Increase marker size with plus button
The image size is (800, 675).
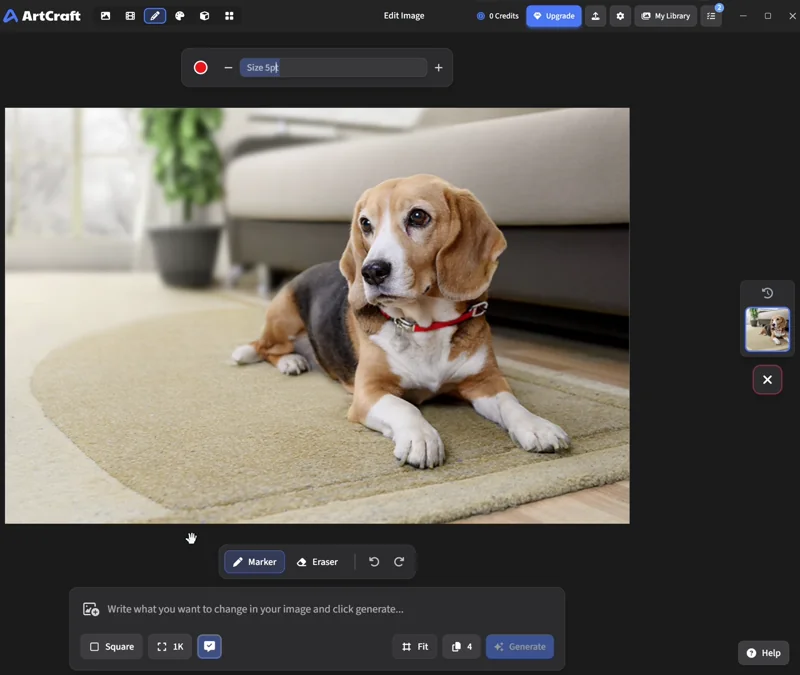[438, 67]
